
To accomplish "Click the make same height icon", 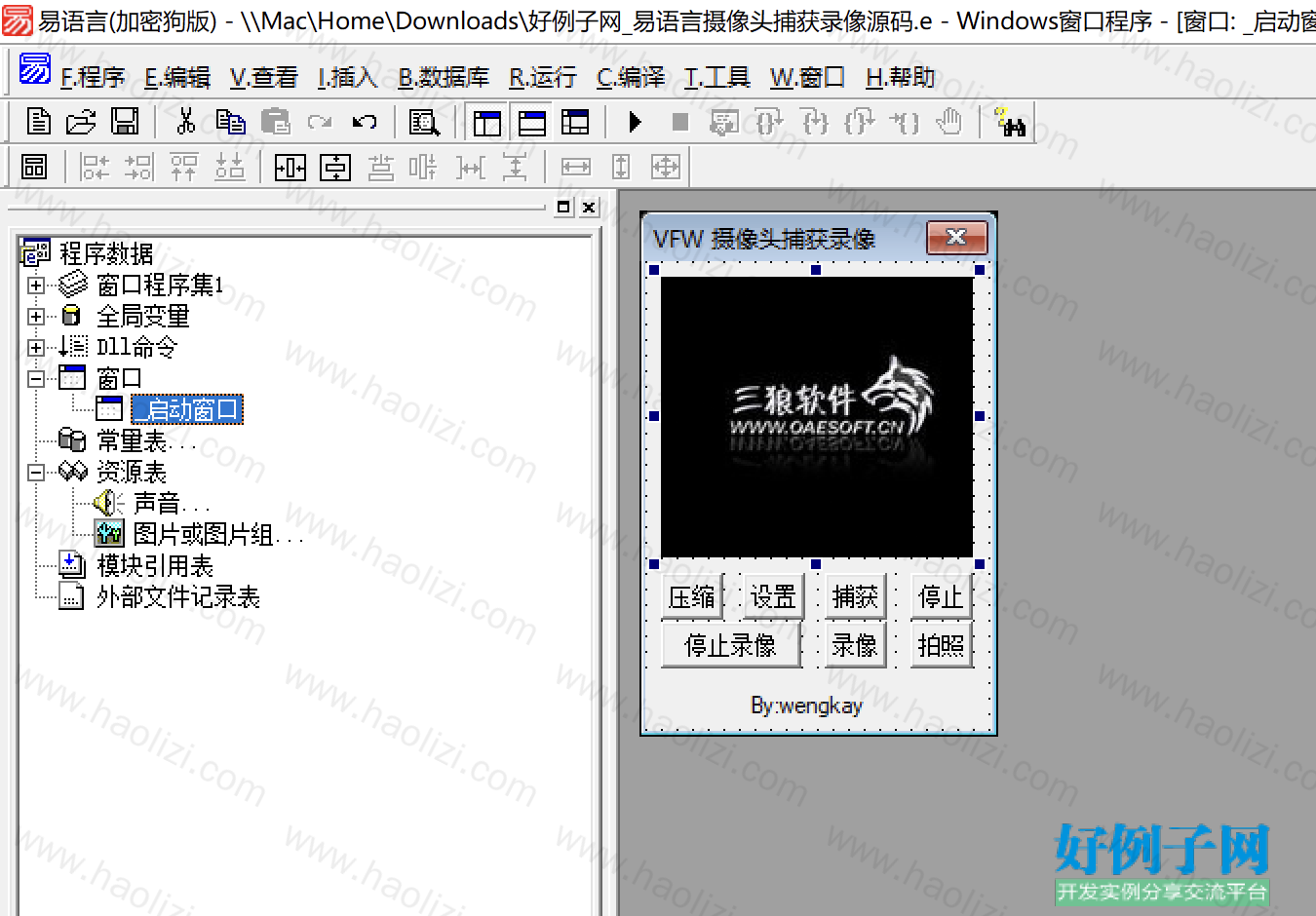I will tap(621, 167).
